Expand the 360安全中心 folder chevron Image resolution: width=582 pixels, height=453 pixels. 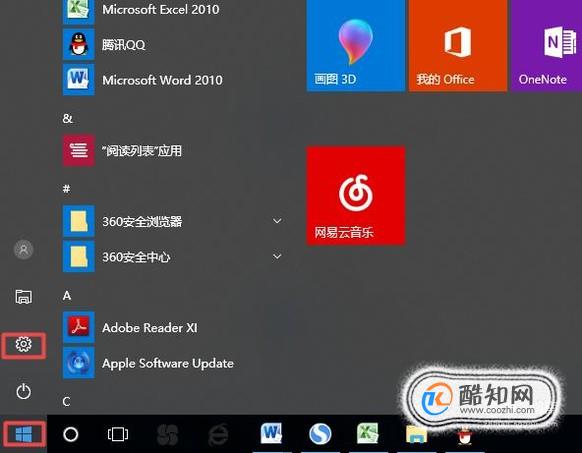tap(277, 256)
